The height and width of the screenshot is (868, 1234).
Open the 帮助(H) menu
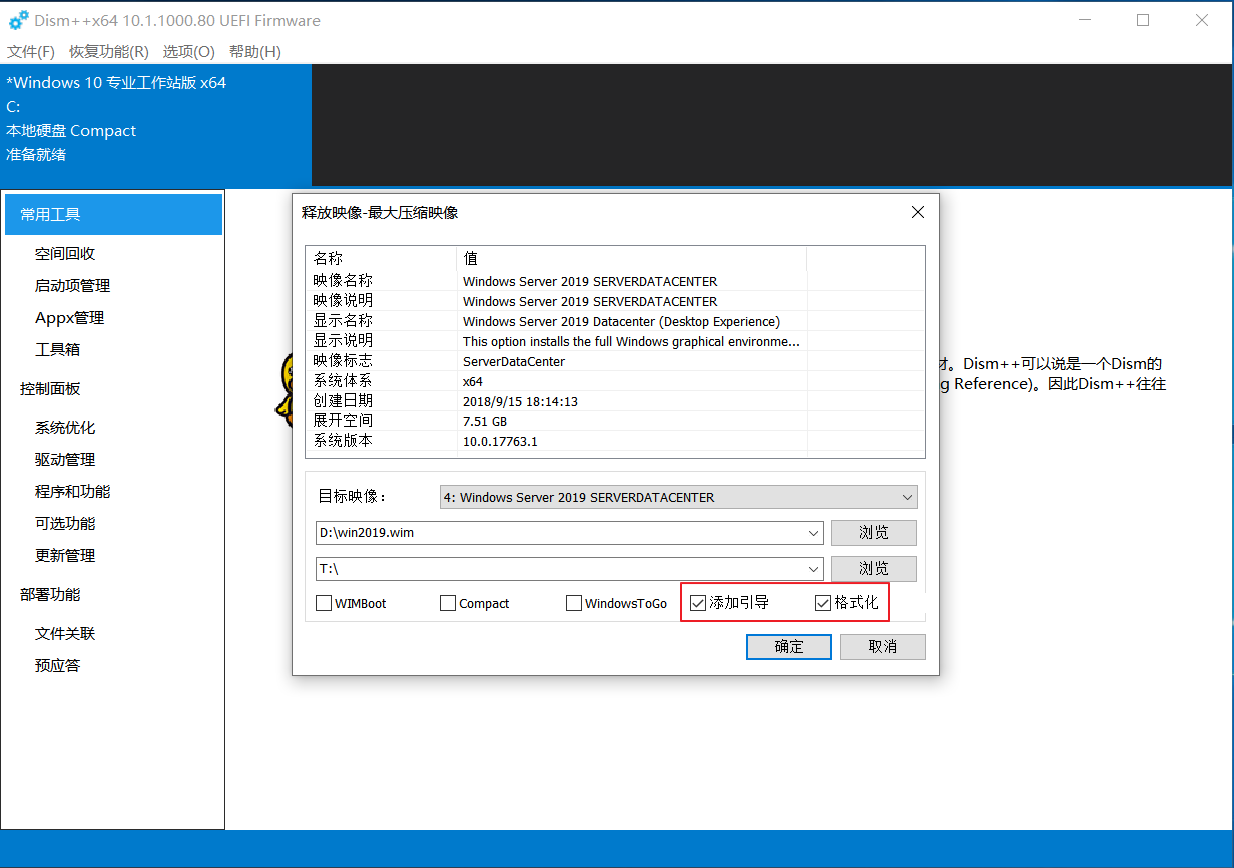pos(255,51)
